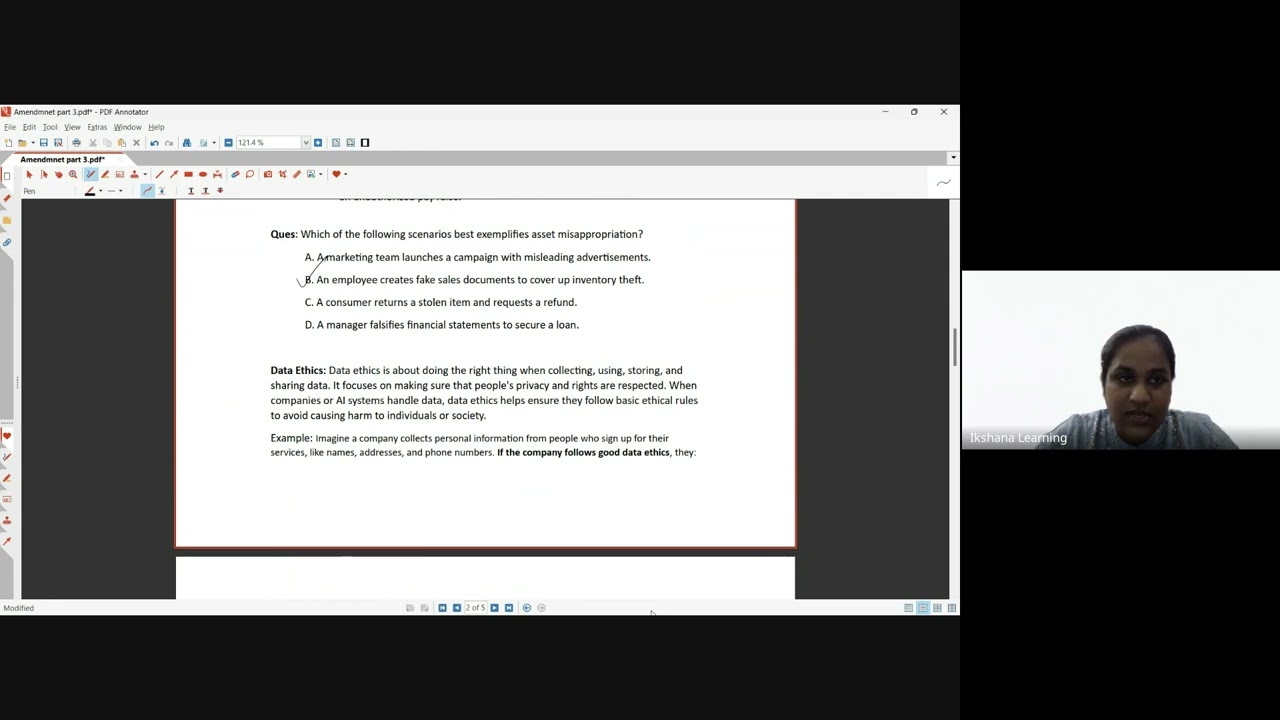Screen dimensions: 1280x720
Task: Click the Save document icon
Action: coord(43,142)
